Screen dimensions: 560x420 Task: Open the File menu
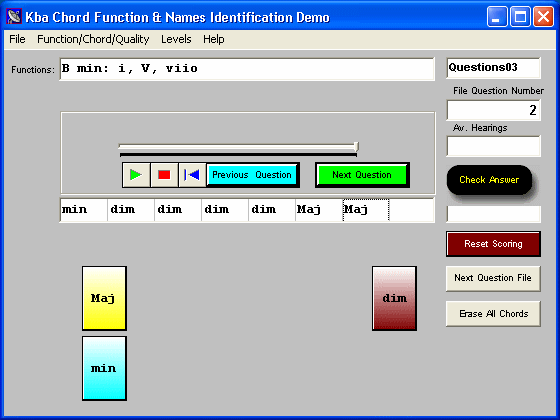(x=17, y=39)
